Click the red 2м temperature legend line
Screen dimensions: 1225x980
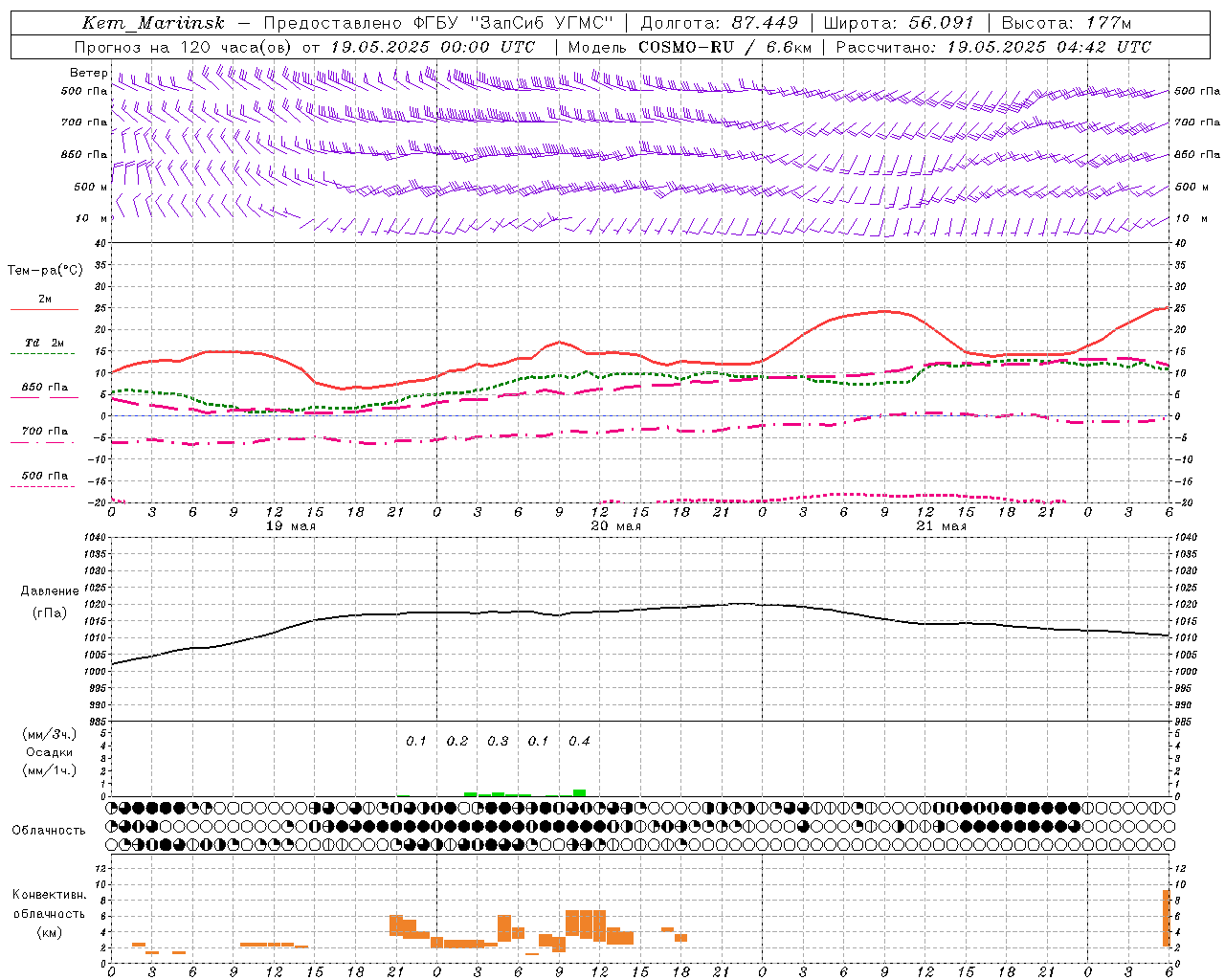point(44,310)
